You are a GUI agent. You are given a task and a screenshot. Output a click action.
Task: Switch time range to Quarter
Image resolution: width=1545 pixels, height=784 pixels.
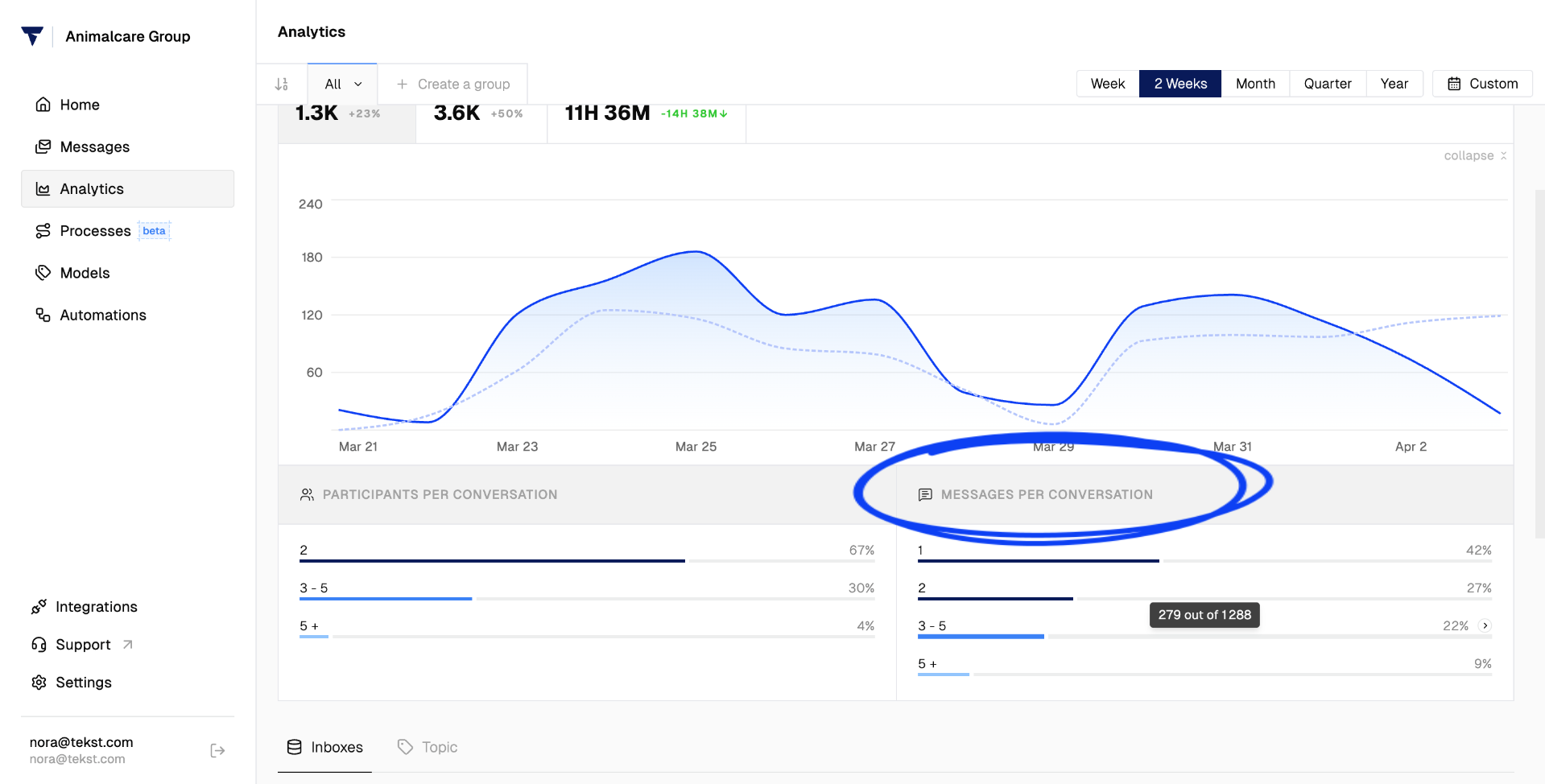click(x=1328, y=84)
